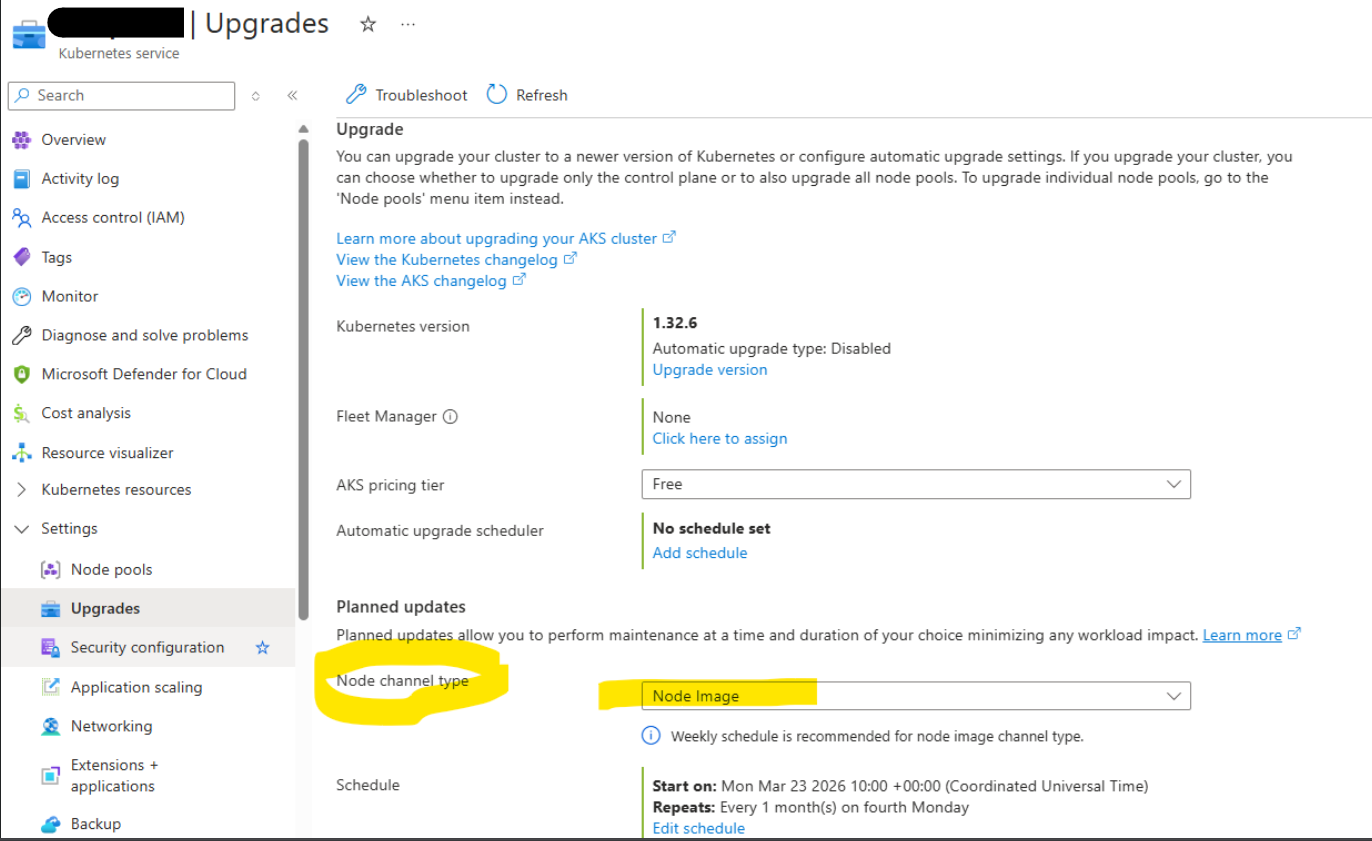Screen dimensions: 1372x841
Task: Click the Microsoft Defender for Cloud shield icon
Action: 22,374
